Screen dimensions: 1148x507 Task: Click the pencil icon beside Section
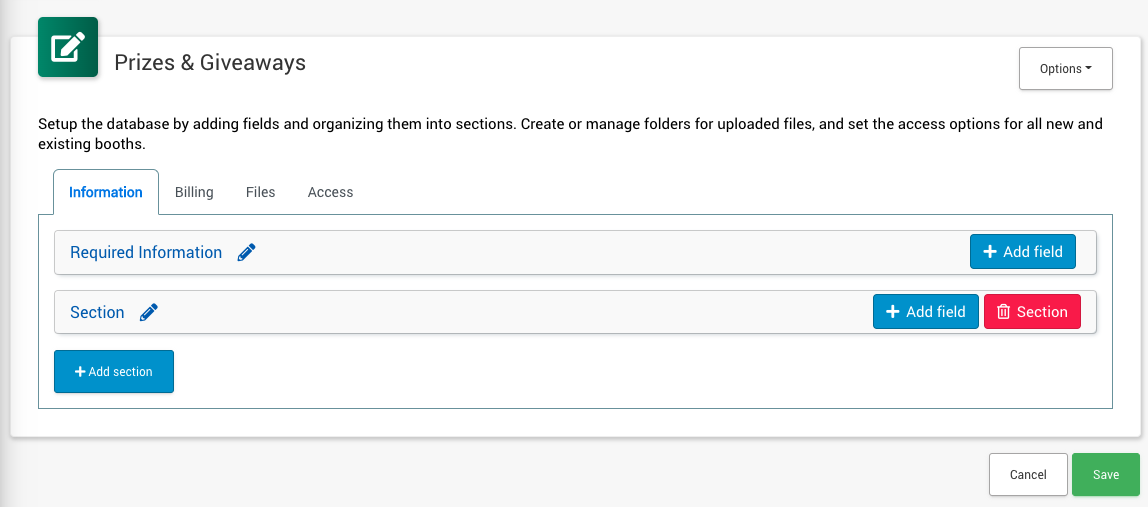[149, 313]
